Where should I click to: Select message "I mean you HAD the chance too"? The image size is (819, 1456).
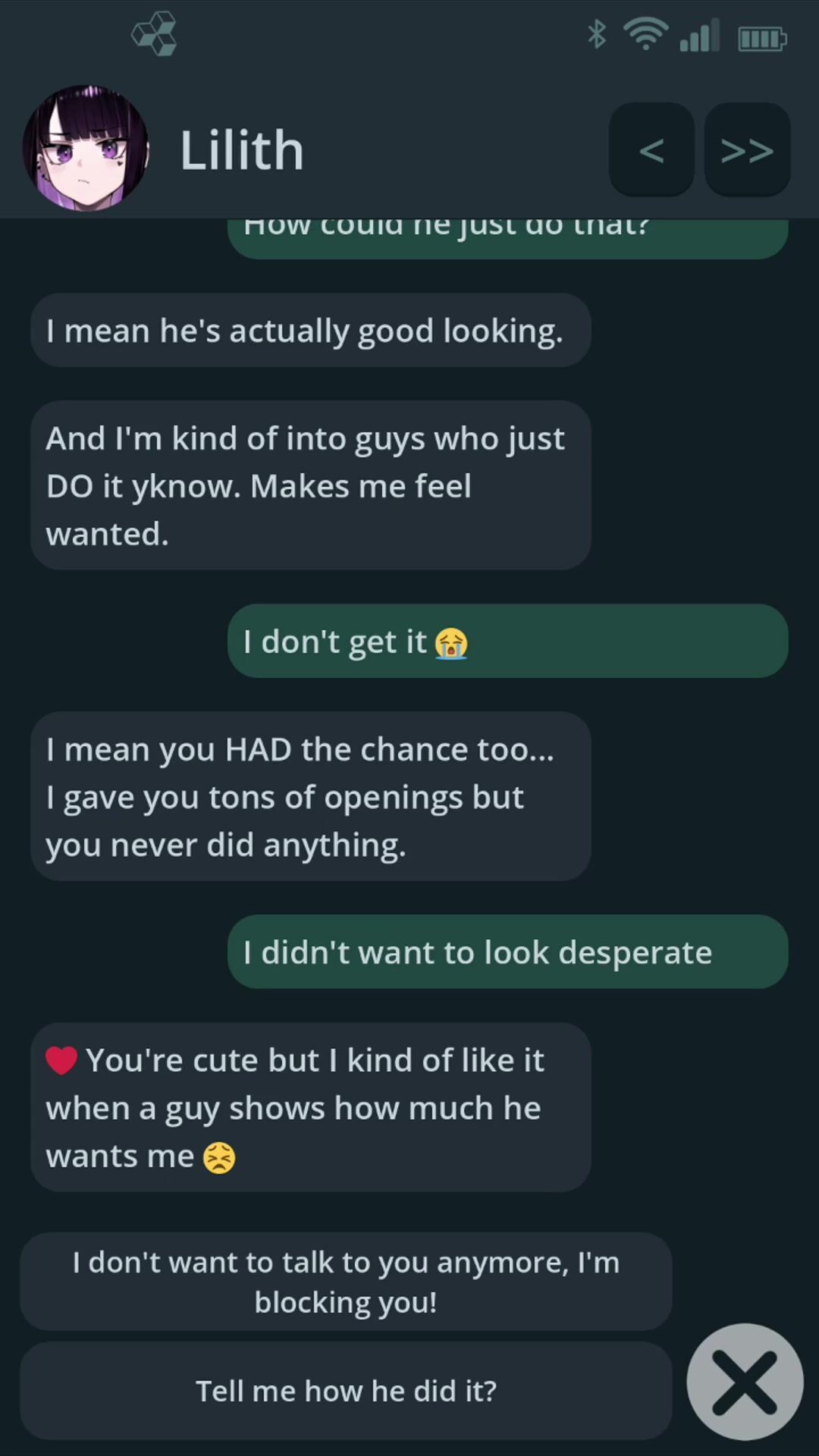(310, 796)
